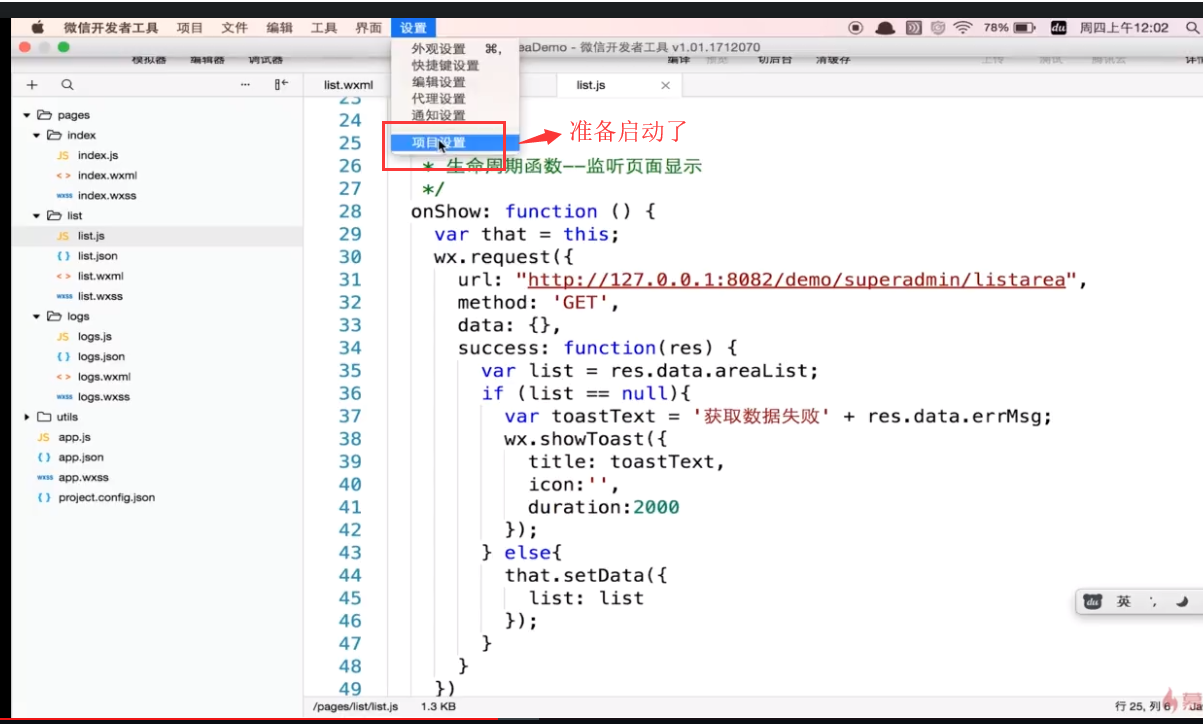Open the 界面 menu
Image resolution: width=1203 pixels, height=724 pixels.
[368, 28]
